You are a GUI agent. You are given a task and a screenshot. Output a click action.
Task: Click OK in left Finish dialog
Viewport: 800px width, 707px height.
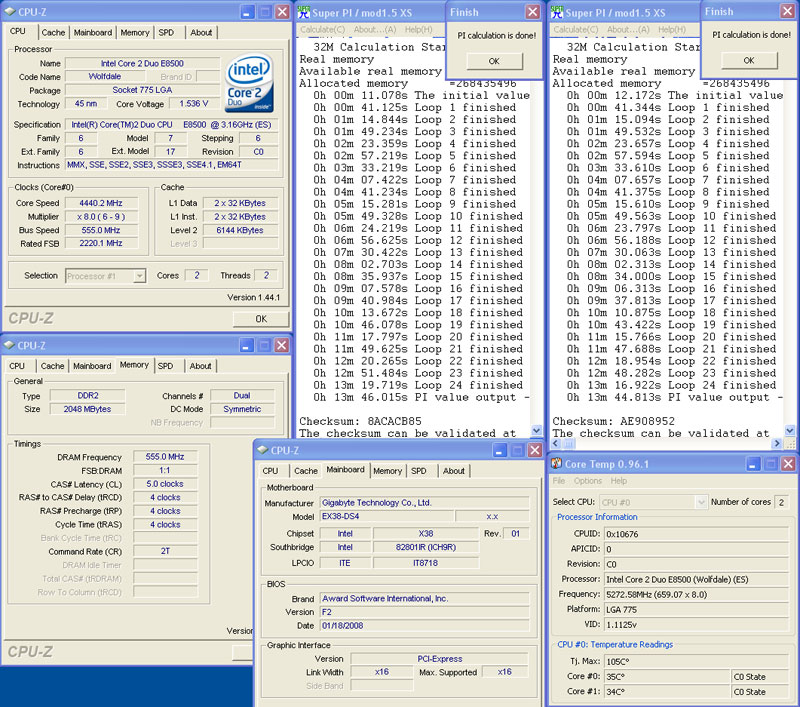[494, 61]
